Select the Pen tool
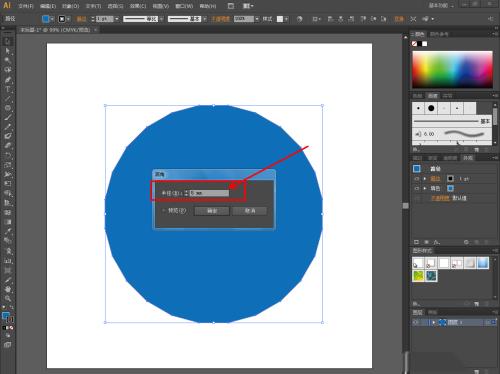The width and height of the screenshot is (500, 374). point(8,80)
